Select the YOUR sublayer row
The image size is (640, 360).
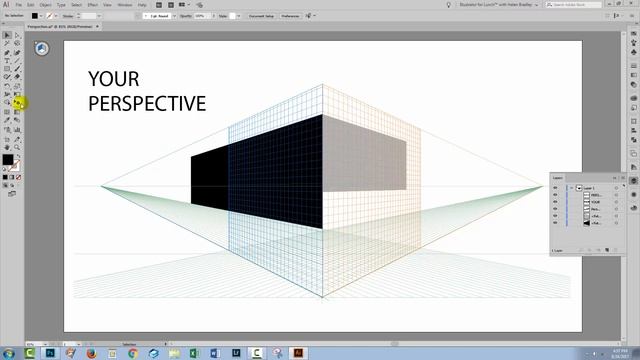[587, 202]
